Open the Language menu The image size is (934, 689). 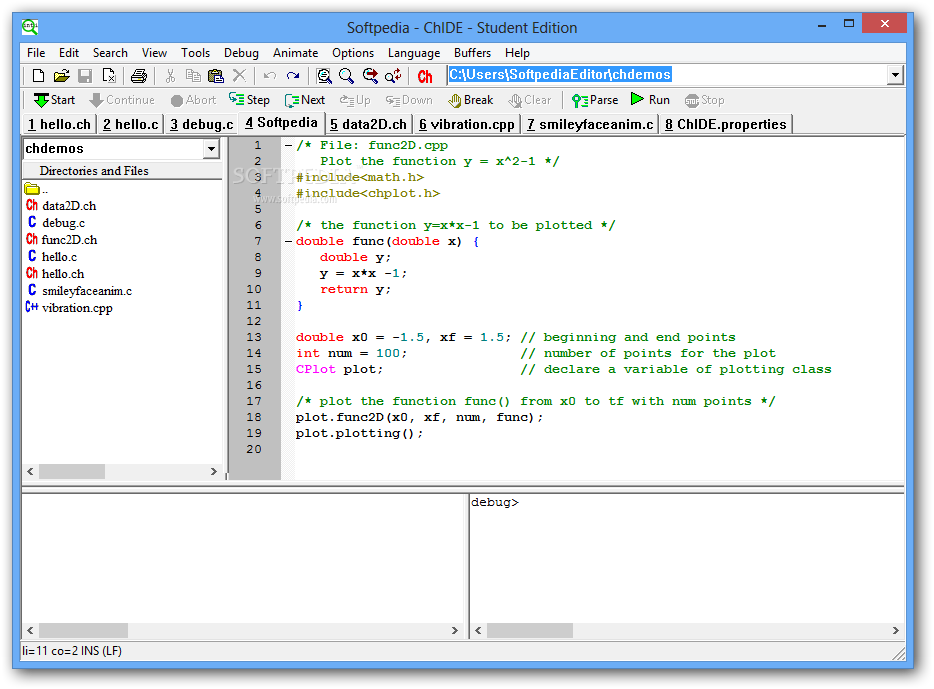pyautogui.click(x=414, y=53)
